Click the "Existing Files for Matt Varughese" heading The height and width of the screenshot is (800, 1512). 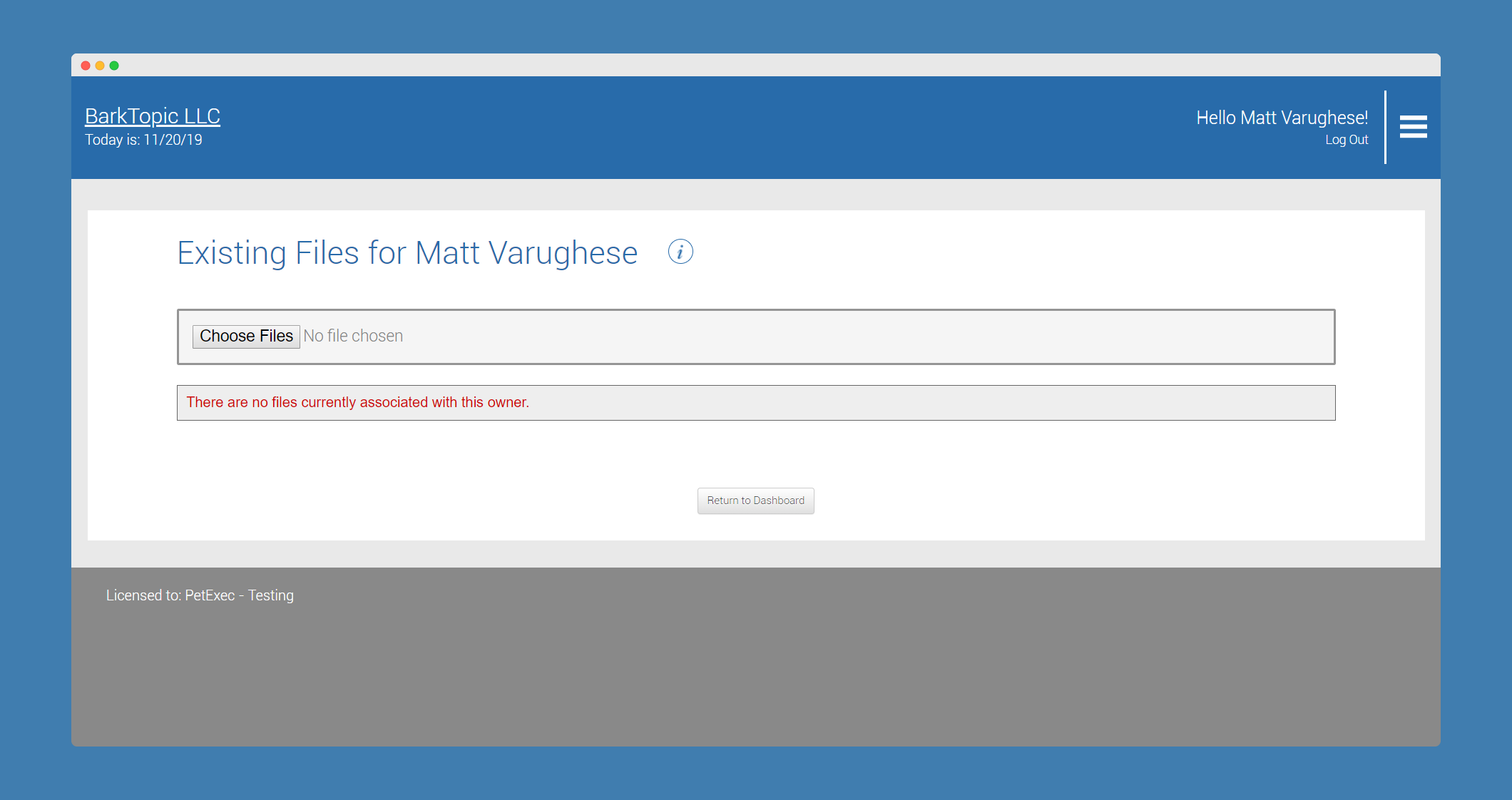407,252
